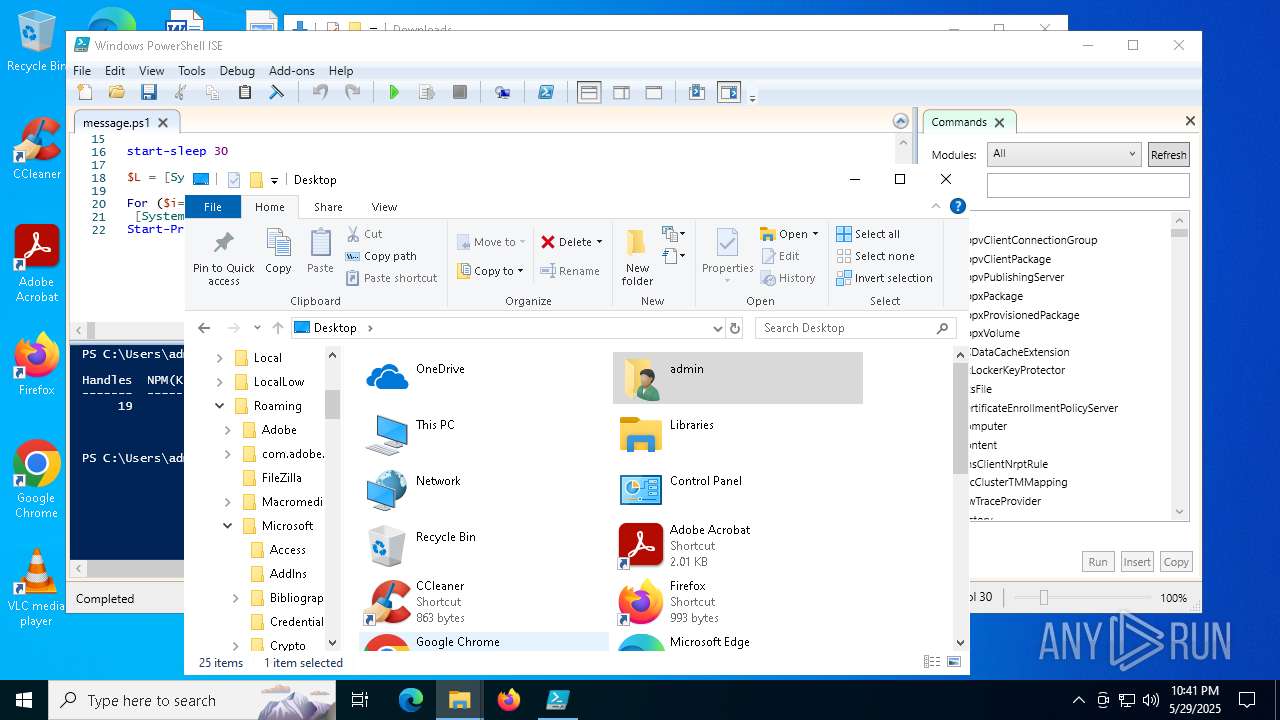This screenshot has height=720, width=1280.
Task: Click the Stop operation square icon
Action: (460, 92)
